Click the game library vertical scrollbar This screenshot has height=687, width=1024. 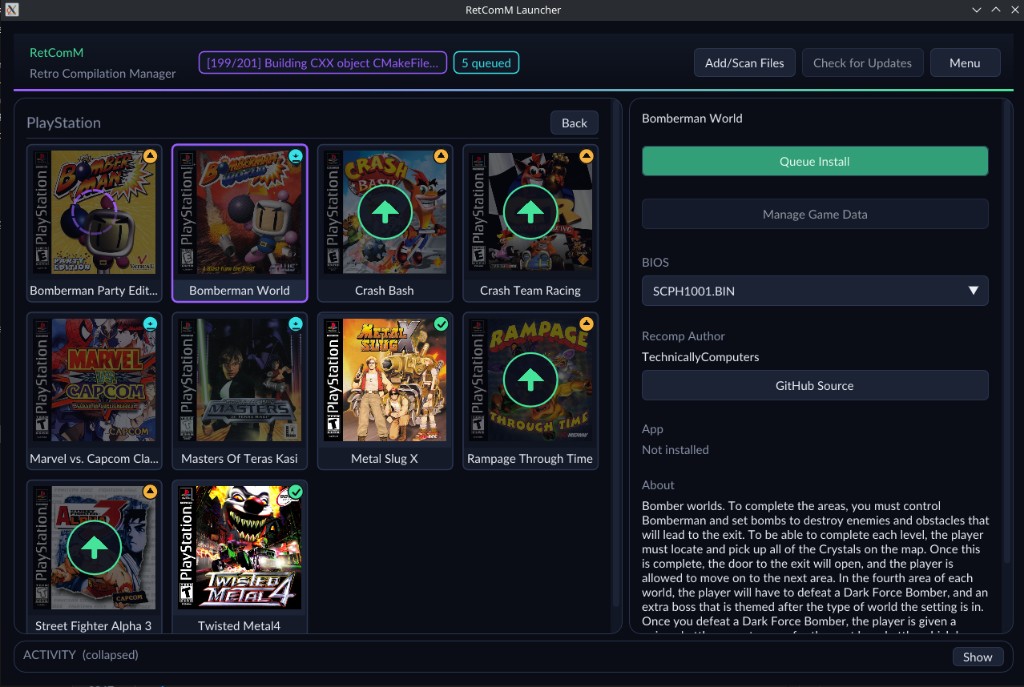click(x=615, y=353)
